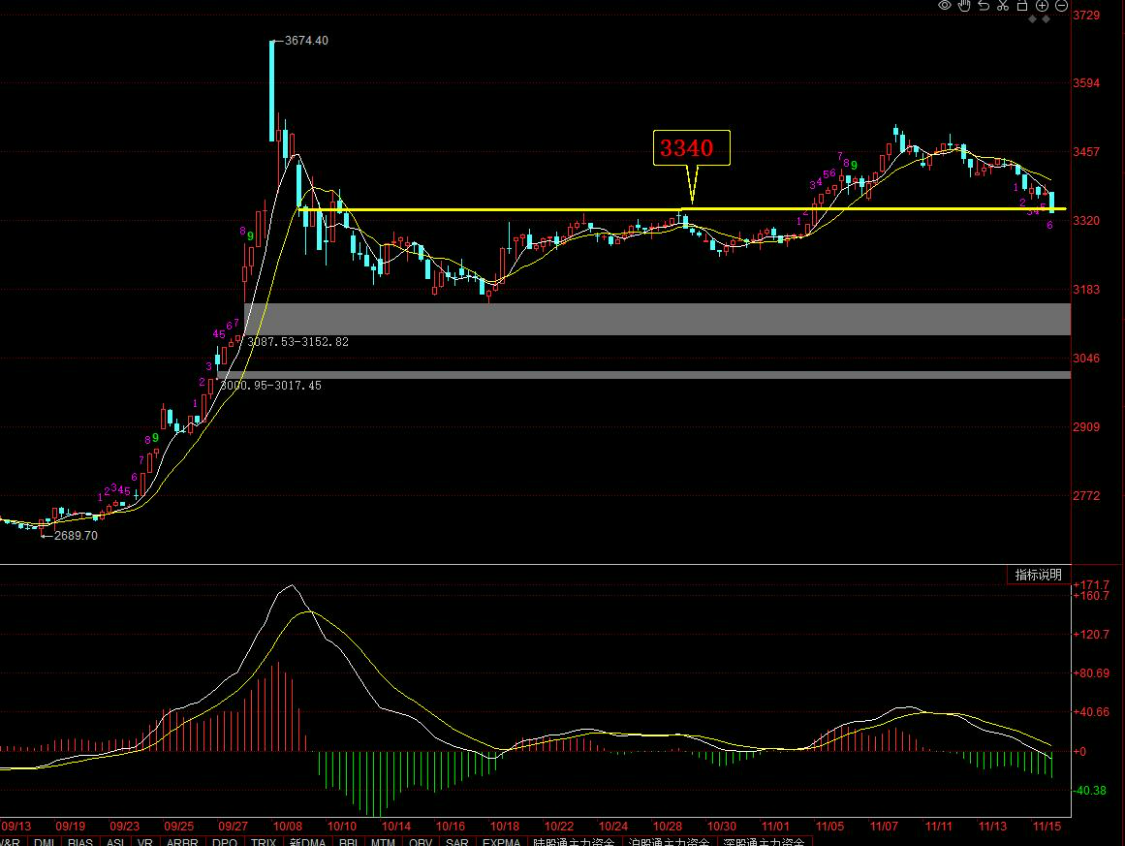This screenshot has height=846, width=1125.
Task: Click the 3457 price axis value
Action: tap(1086, 152)
